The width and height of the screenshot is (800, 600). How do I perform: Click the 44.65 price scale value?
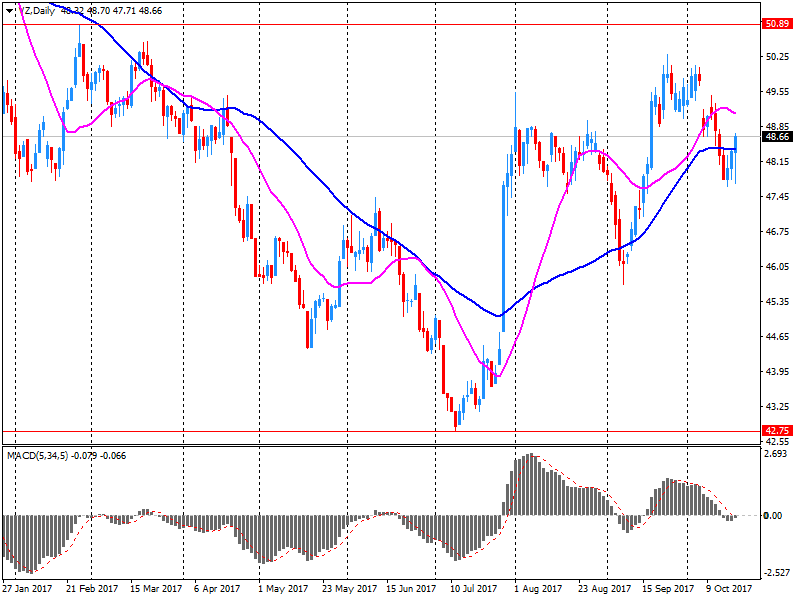click(x=778, y=337)
